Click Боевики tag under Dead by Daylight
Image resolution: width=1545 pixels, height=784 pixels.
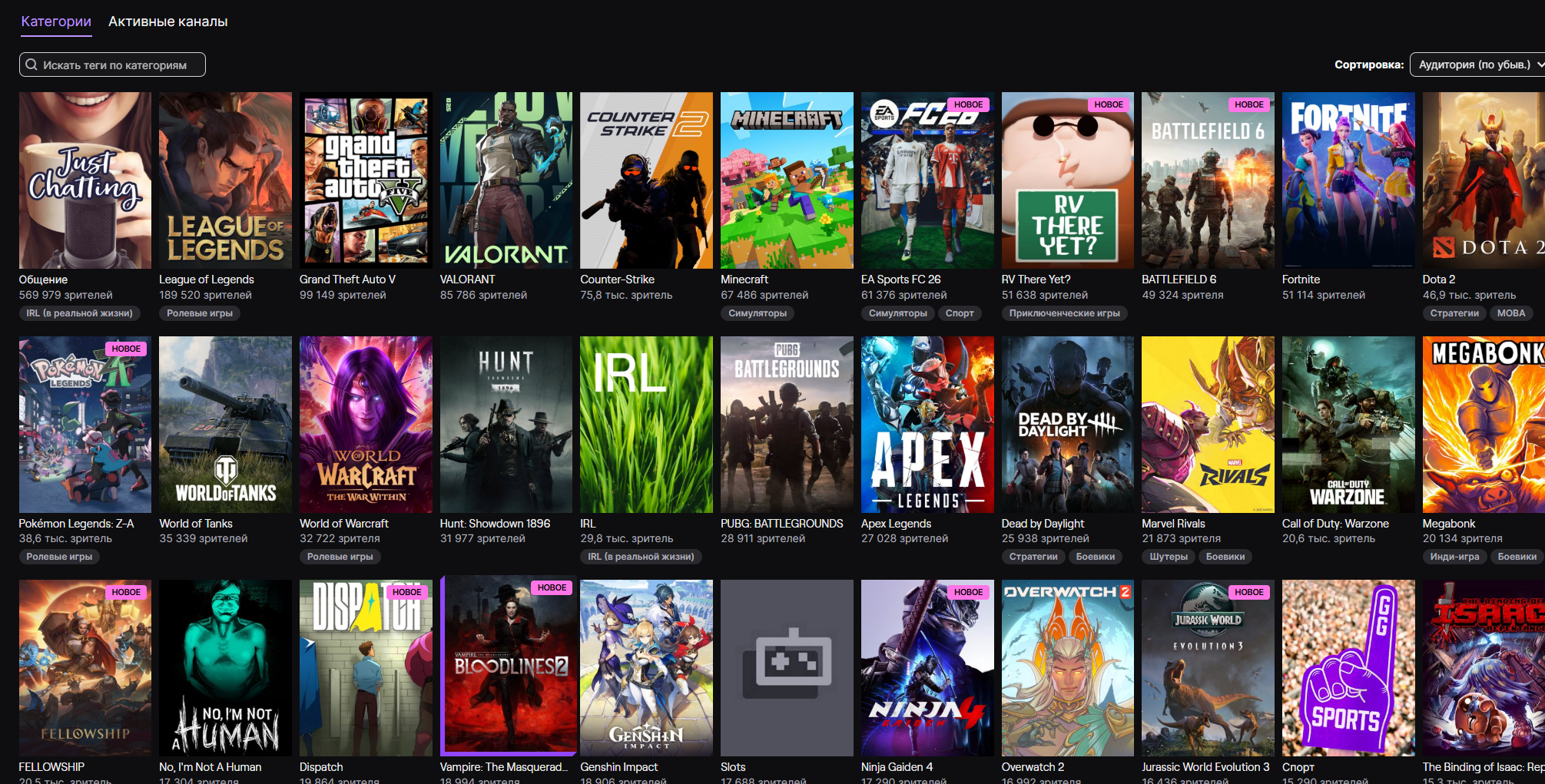pyautogui.click(x=1096, y=557)
